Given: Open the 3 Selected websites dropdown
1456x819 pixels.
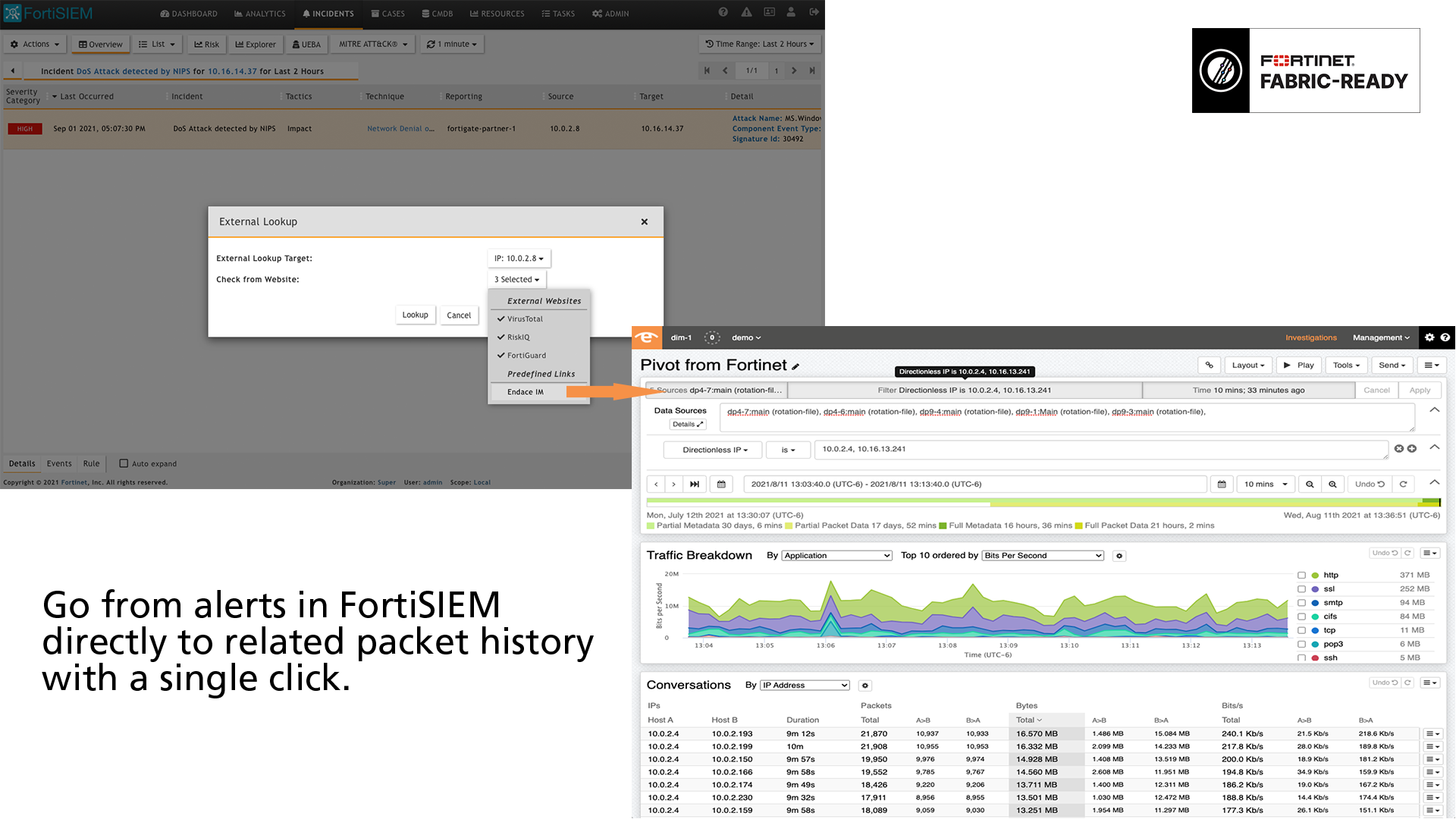Looking at the screenshot, I should click(x=516, y=280).
